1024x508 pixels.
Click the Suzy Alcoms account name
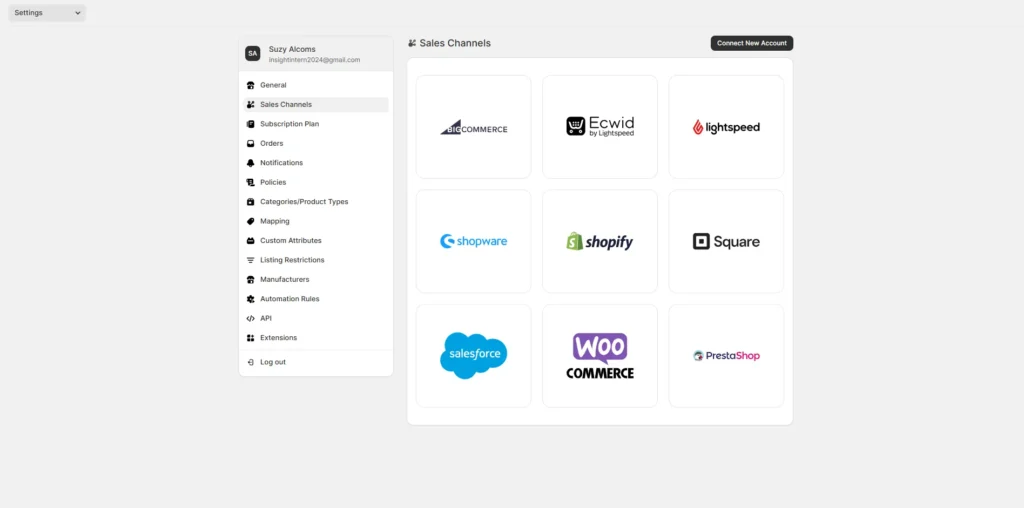(x=292, y=49)
